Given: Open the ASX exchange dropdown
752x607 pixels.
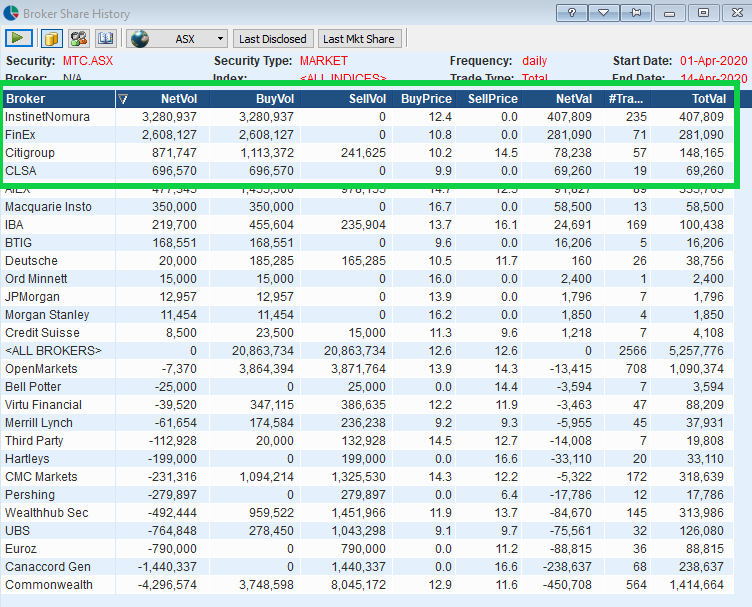Looking at the screenshot, I should click(x=220, y=39).
